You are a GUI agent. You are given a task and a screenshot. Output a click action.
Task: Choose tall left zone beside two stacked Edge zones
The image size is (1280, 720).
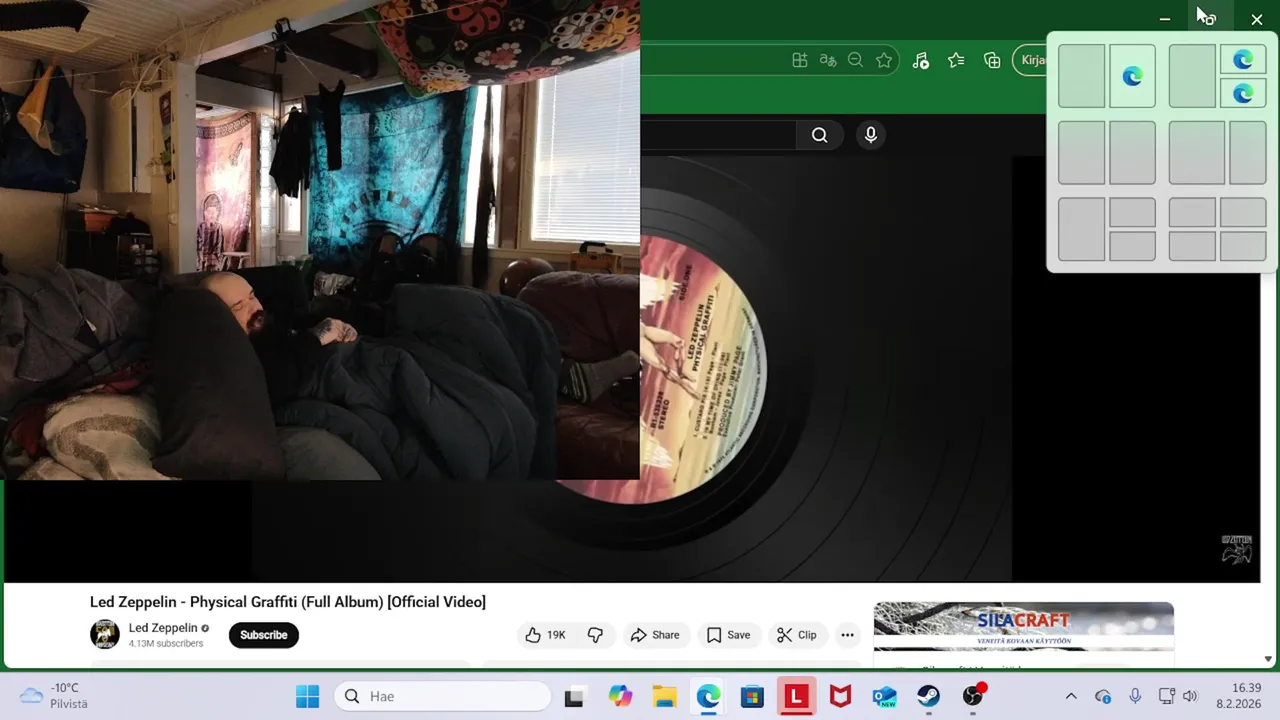1192,76
